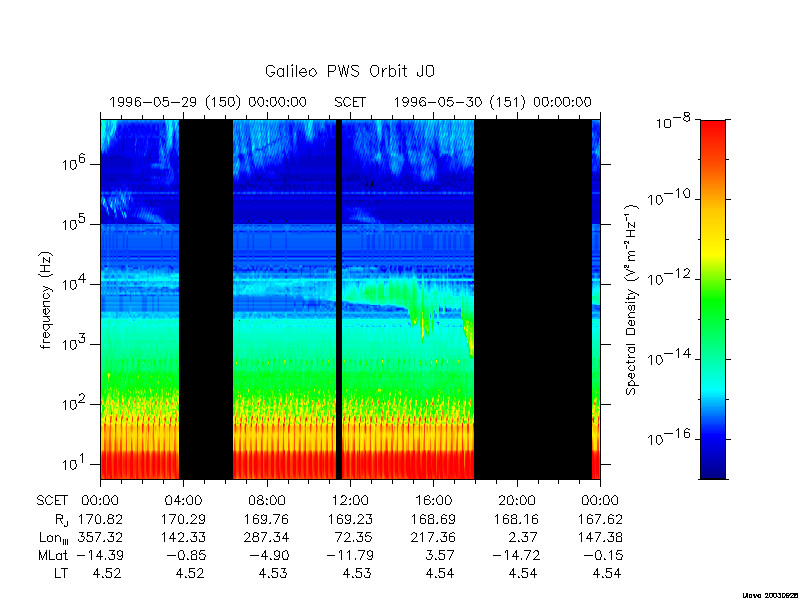
Task: Click the MLat value -0.15
Action: (x=602, y=555)
